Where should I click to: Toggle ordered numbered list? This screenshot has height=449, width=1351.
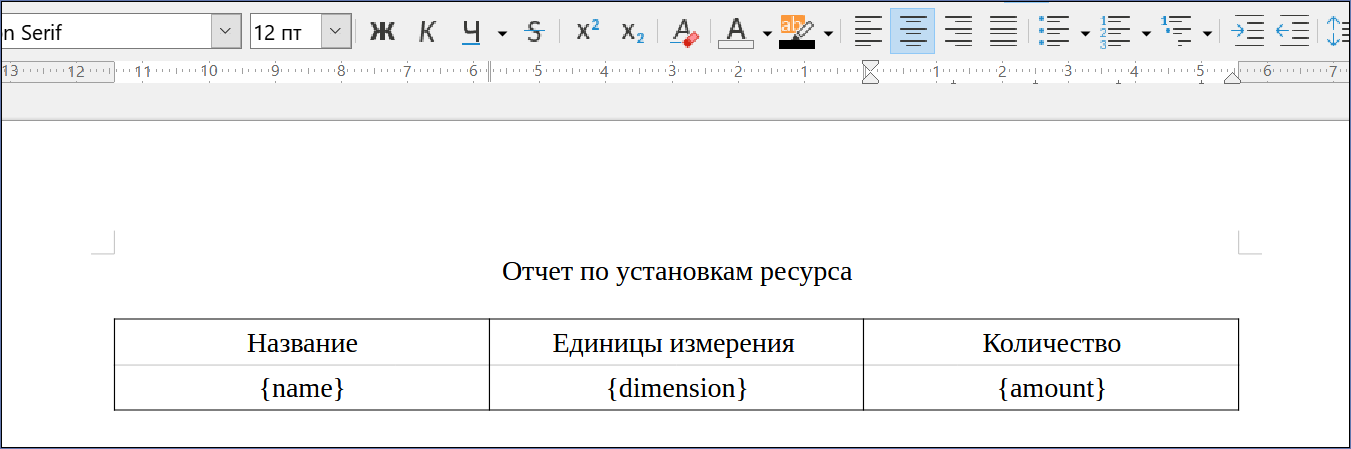(x=1116, y=32)
